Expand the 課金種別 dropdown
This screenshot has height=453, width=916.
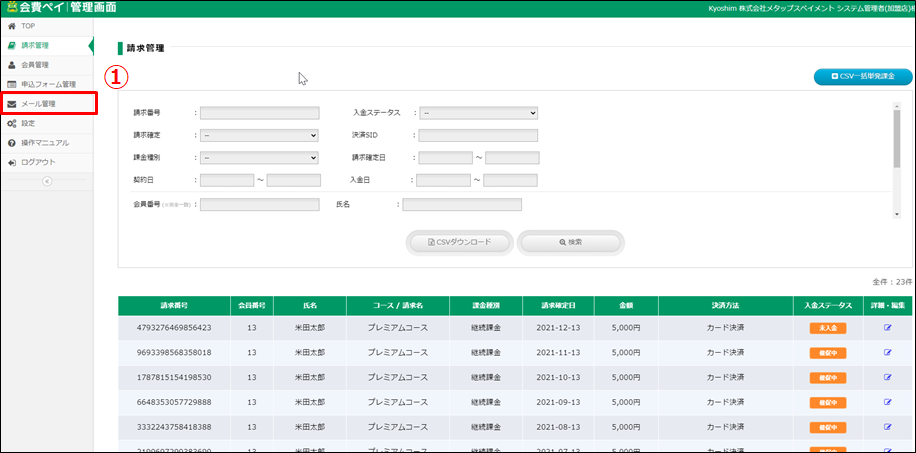click(x=259, y=157)
